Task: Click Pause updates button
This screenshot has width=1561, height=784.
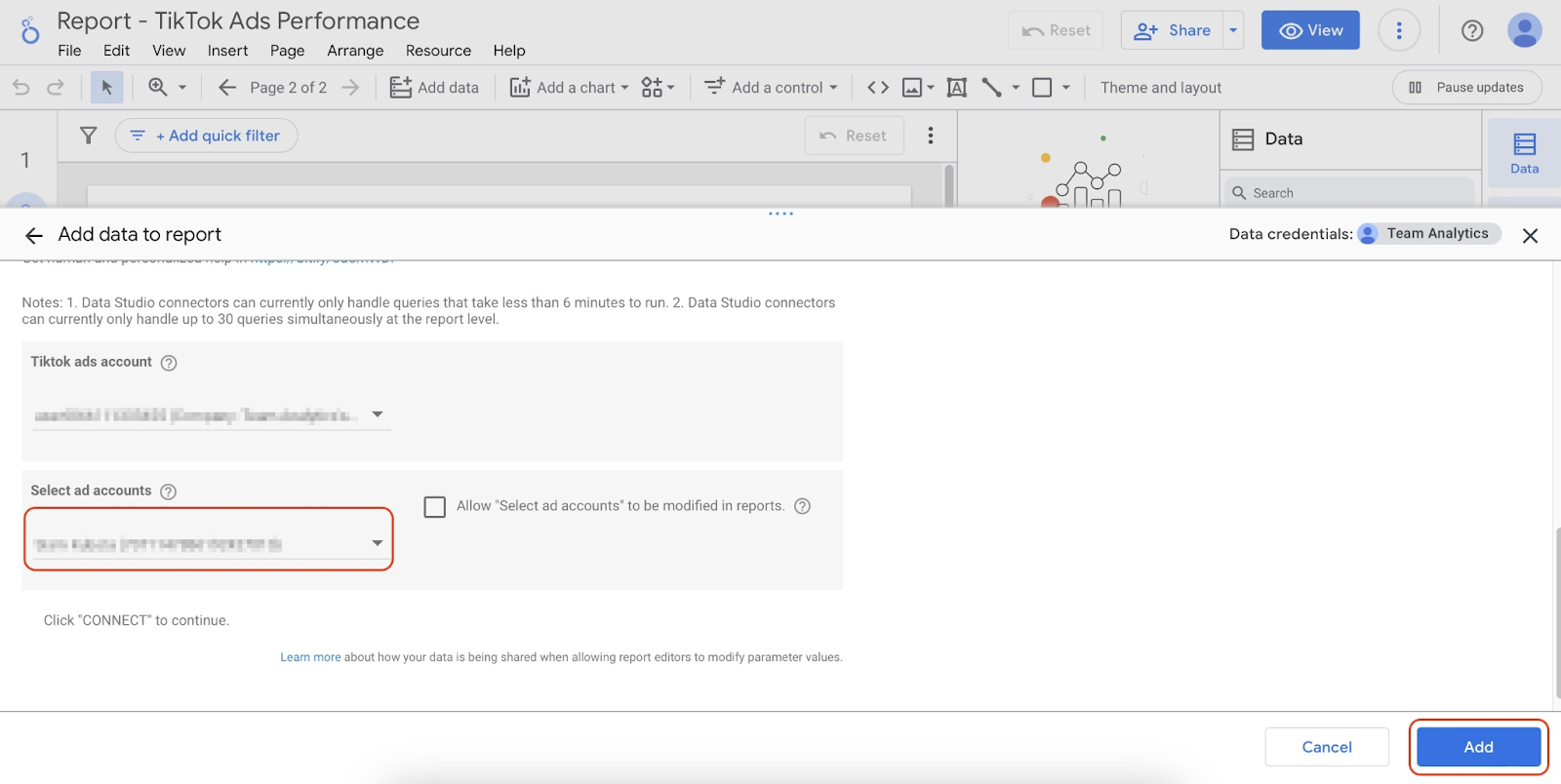Action: (x=1466, y=88)
